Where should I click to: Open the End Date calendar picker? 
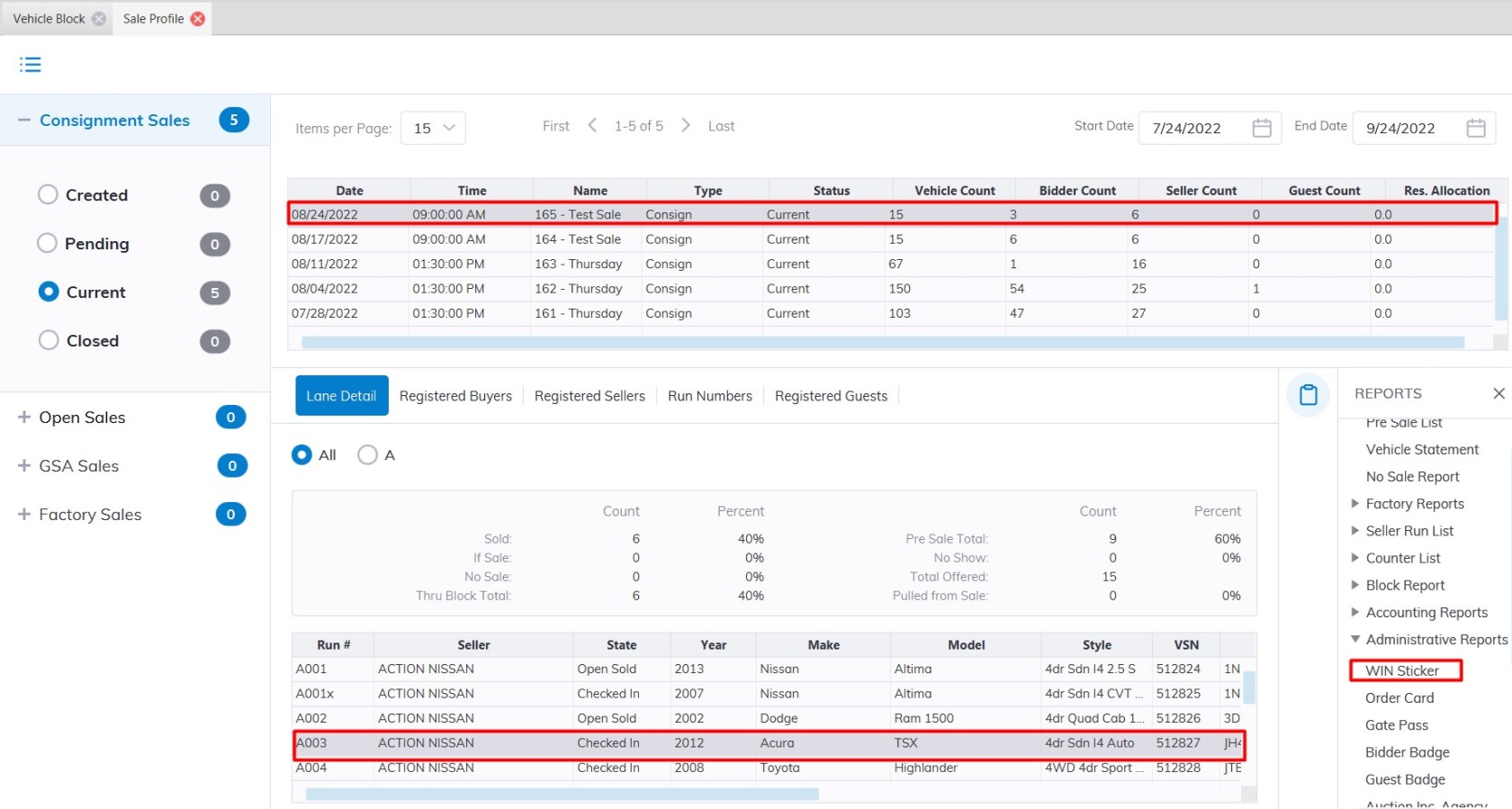(x=1476, y=128)
